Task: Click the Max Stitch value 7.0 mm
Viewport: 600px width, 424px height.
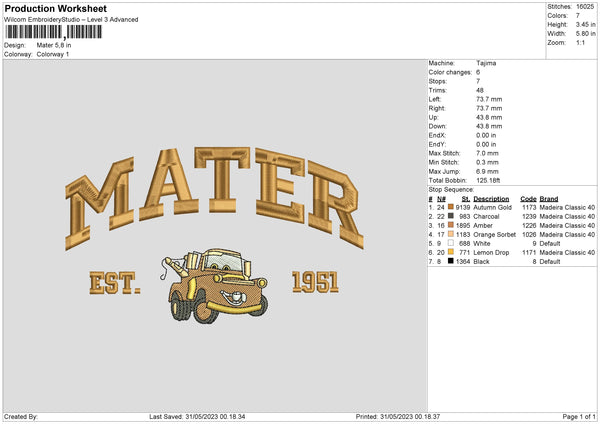Action: 487,153
